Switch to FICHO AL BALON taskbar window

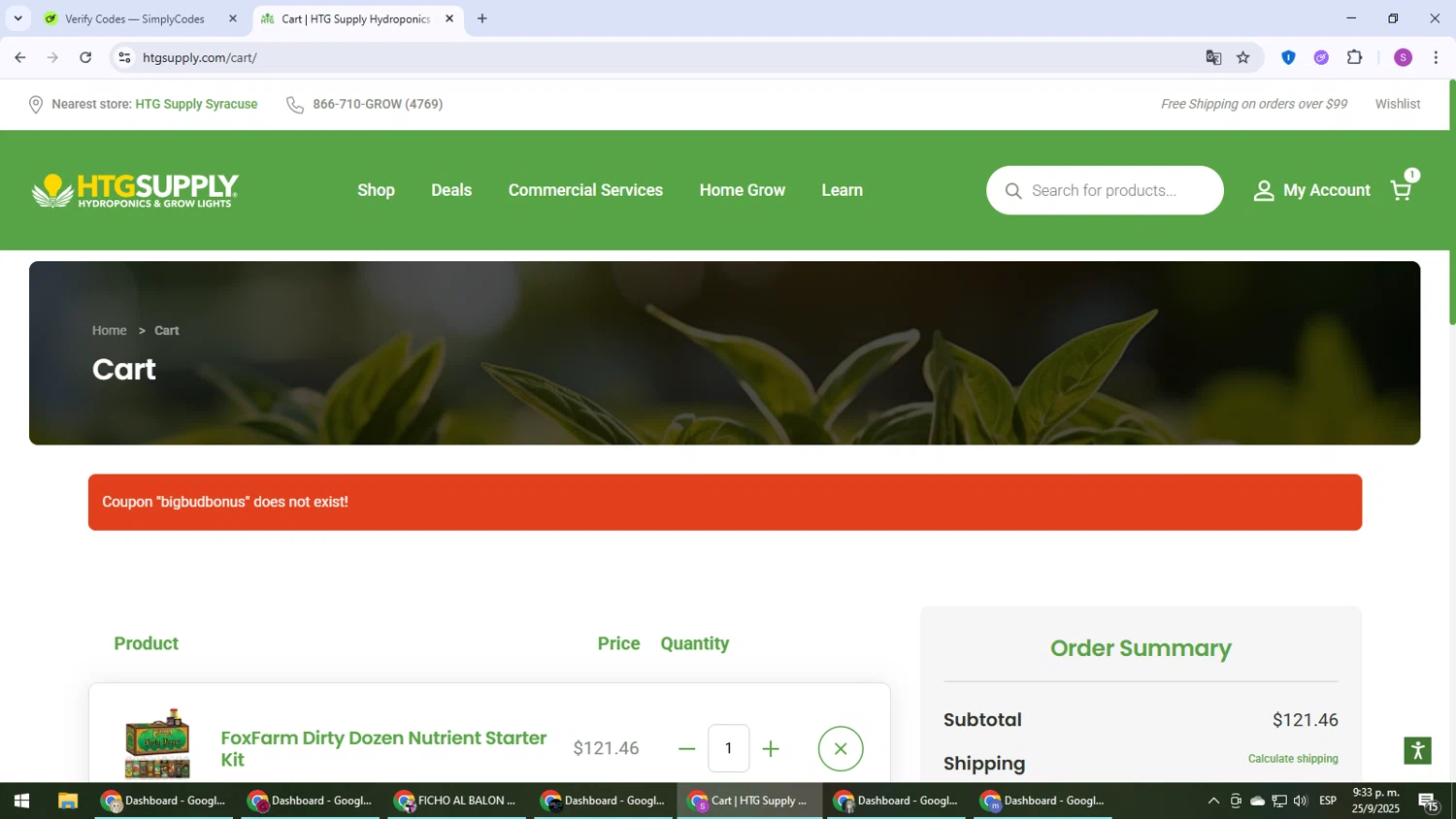pyautogui.click(x=456, y=801)
